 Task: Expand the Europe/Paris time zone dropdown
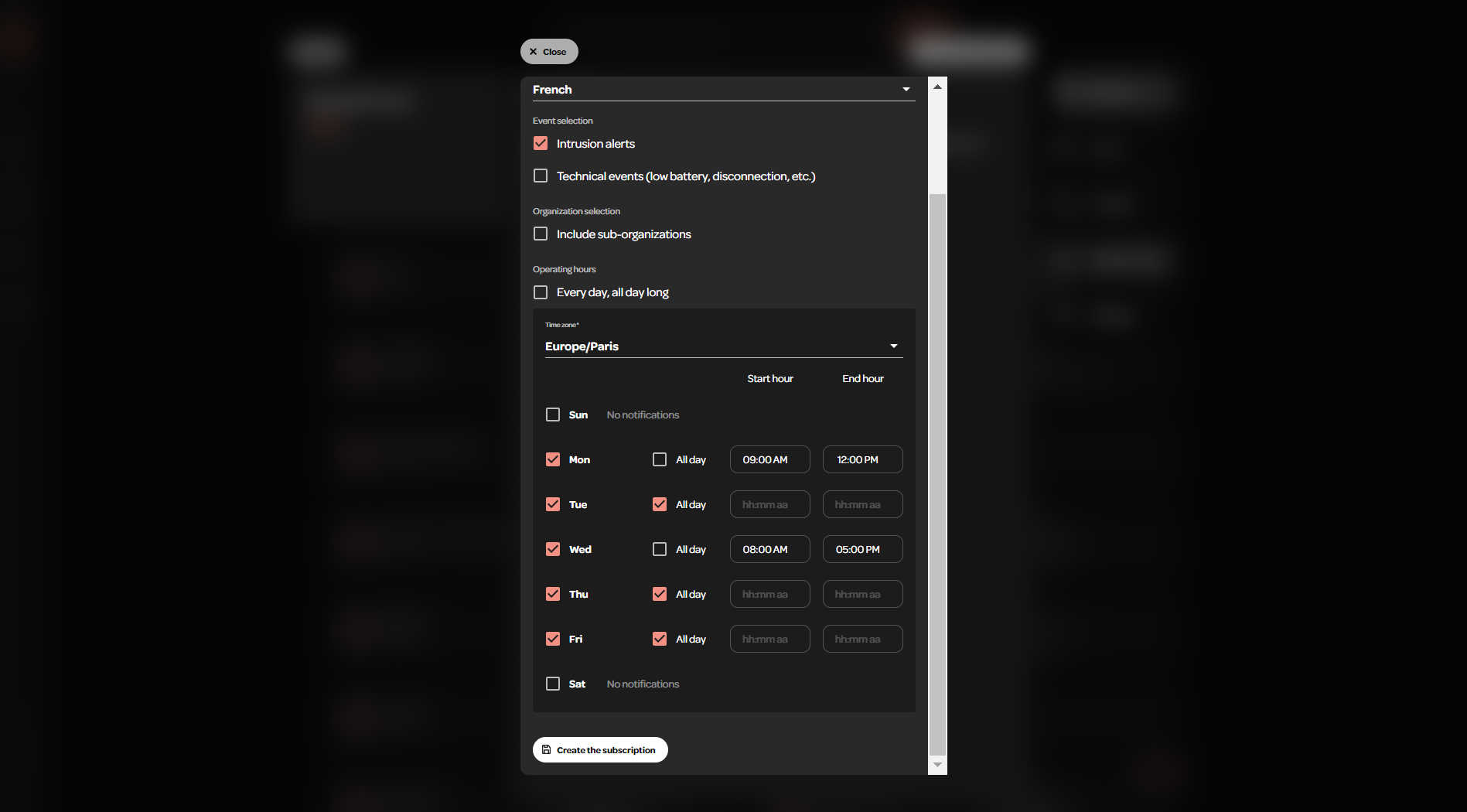[x=723, y=346]
